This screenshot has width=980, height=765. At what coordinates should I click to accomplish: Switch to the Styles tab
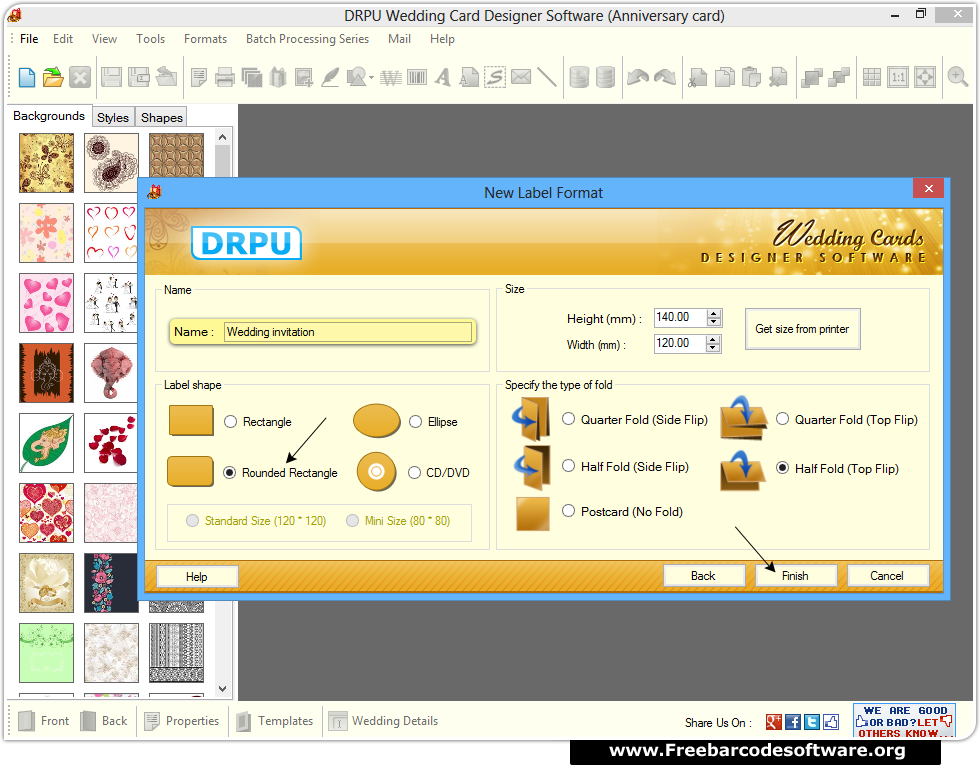[x=112, y=118]
